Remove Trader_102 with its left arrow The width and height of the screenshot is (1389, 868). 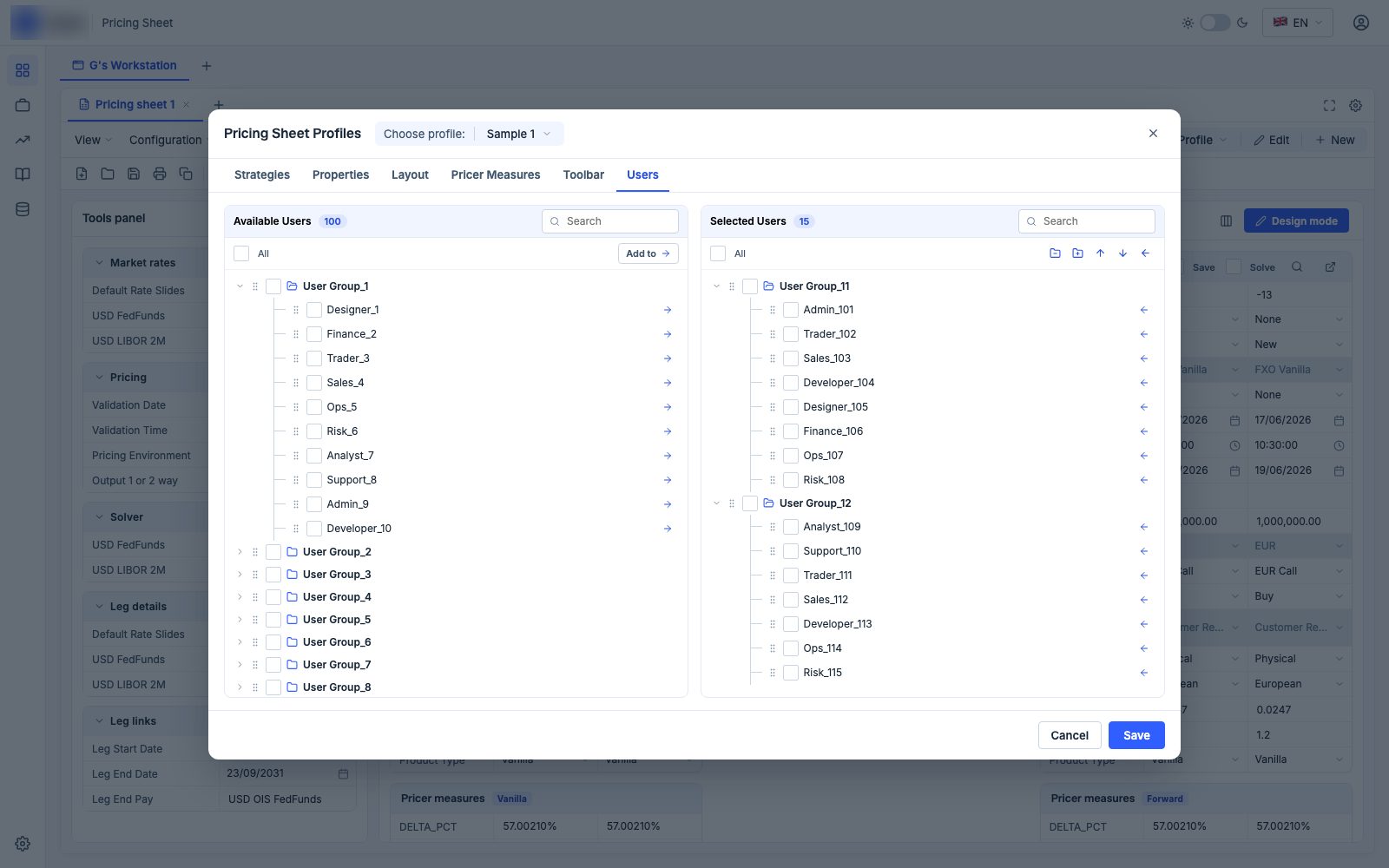click(1144, 334)
